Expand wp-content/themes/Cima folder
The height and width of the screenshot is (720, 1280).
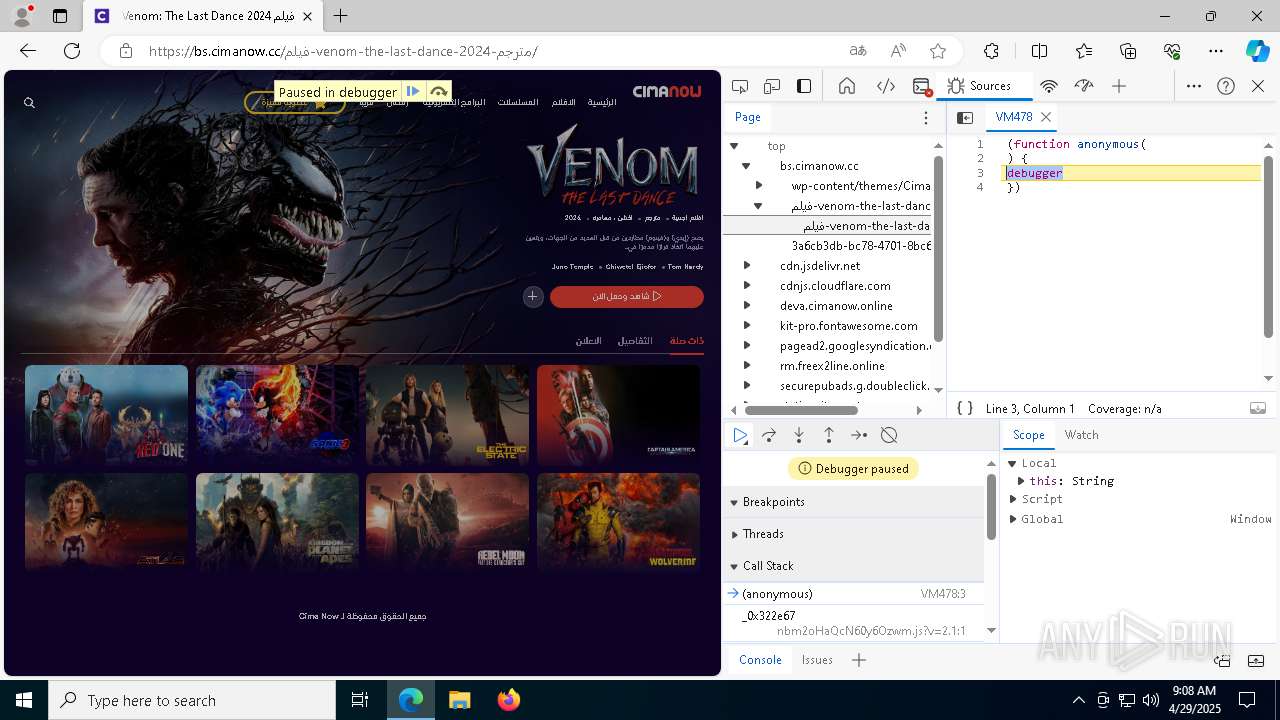(x=759, y=186)
